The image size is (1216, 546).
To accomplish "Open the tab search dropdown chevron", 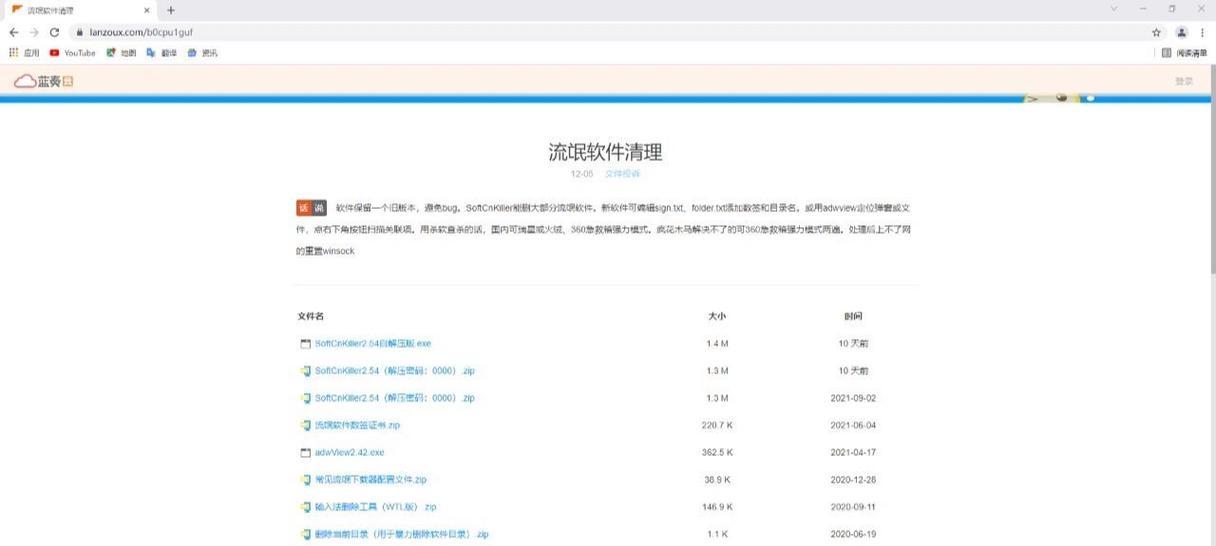I will point(1114,9).
